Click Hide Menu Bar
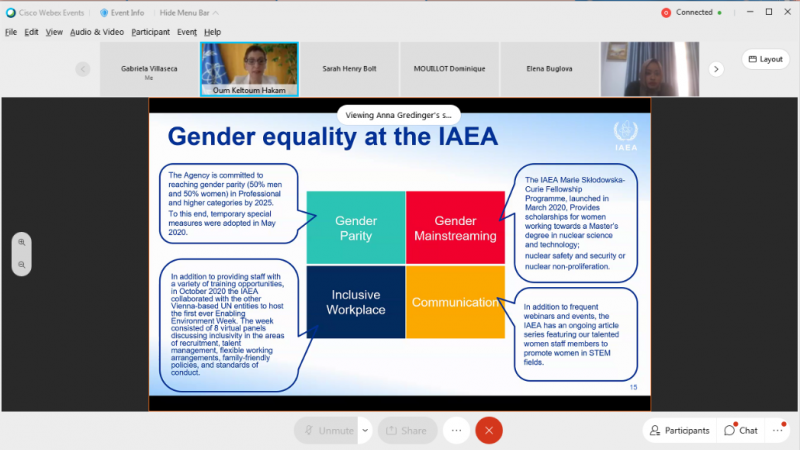800x450 pixels. click(x=189, y=13)
